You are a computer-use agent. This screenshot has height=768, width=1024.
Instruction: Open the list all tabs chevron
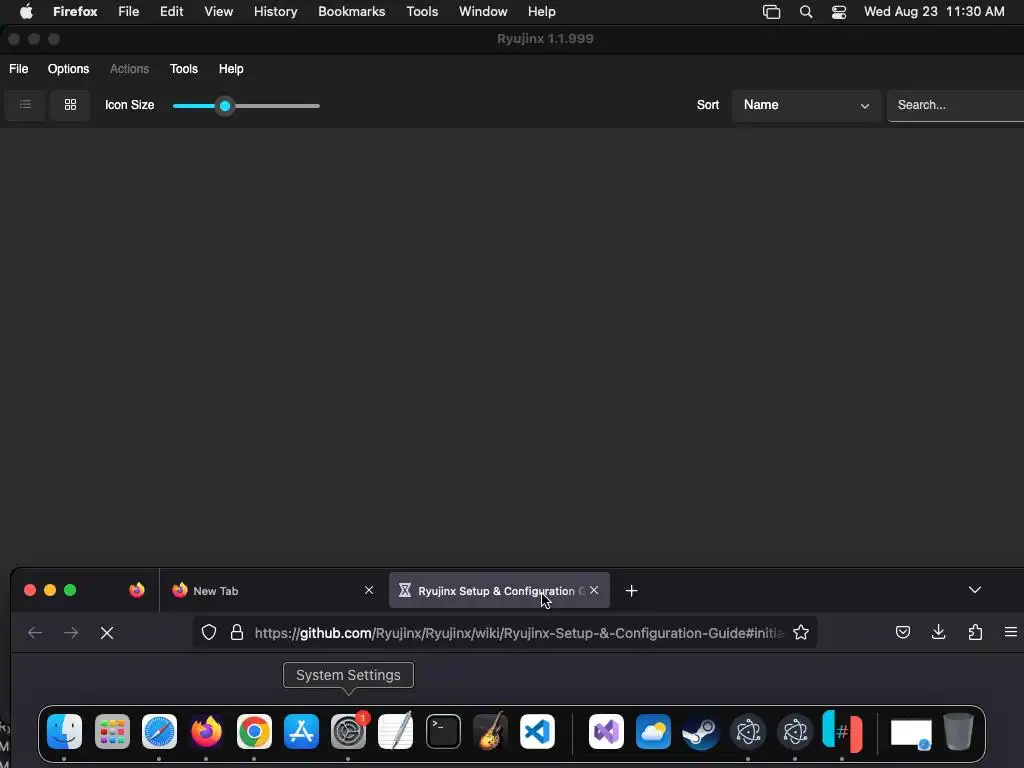(974, 590)
